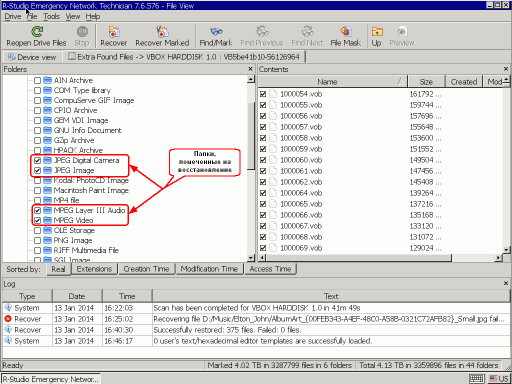Click the Reopen Drive Files icon
This screenshot has width=512, height=384.
point(37,32)
